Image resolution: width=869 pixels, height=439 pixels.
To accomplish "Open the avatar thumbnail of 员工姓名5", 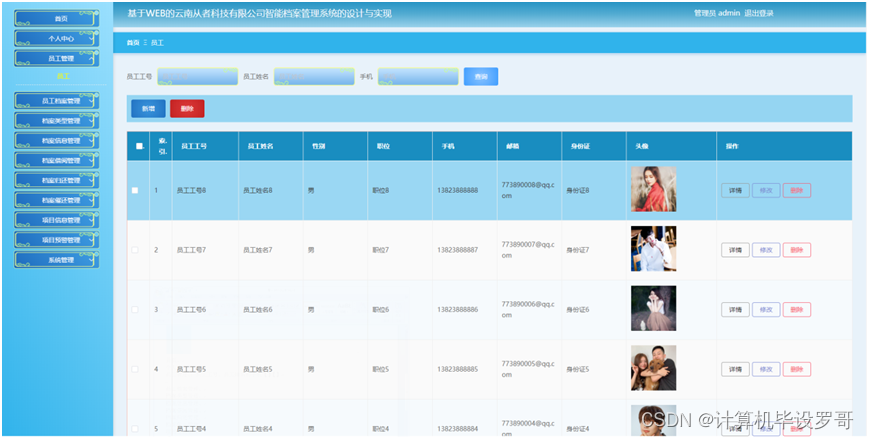I will point(653,368).
